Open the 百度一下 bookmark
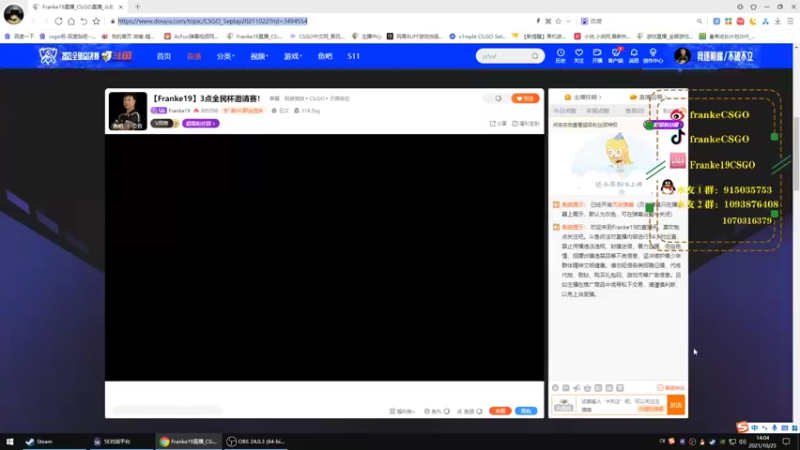 point(19,36)
